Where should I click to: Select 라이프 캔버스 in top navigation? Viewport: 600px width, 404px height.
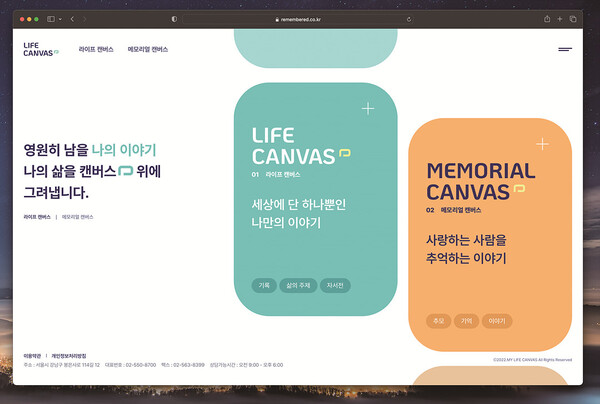97,49
